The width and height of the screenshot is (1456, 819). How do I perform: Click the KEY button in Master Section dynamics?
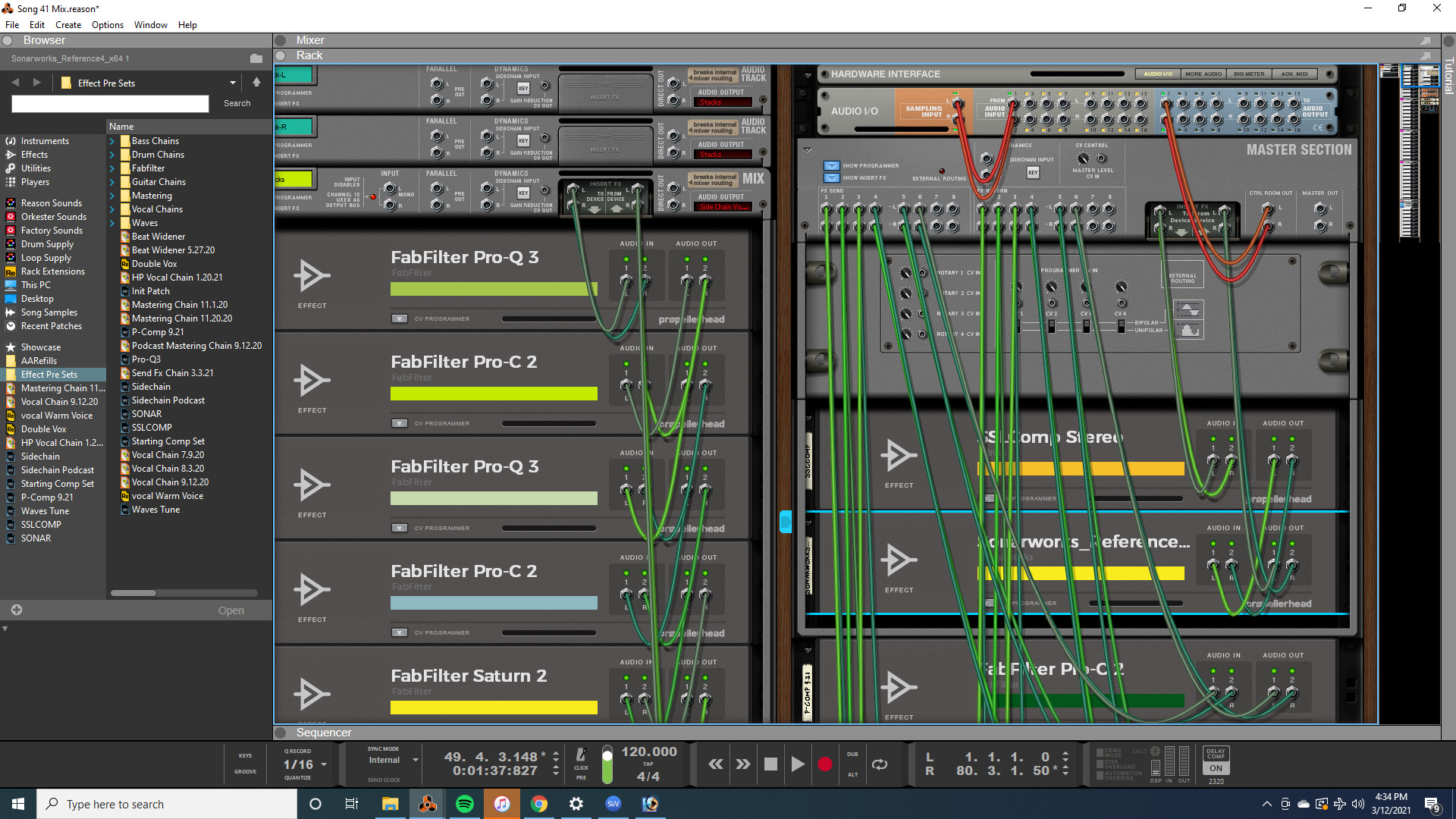[x=1033, y=173]
